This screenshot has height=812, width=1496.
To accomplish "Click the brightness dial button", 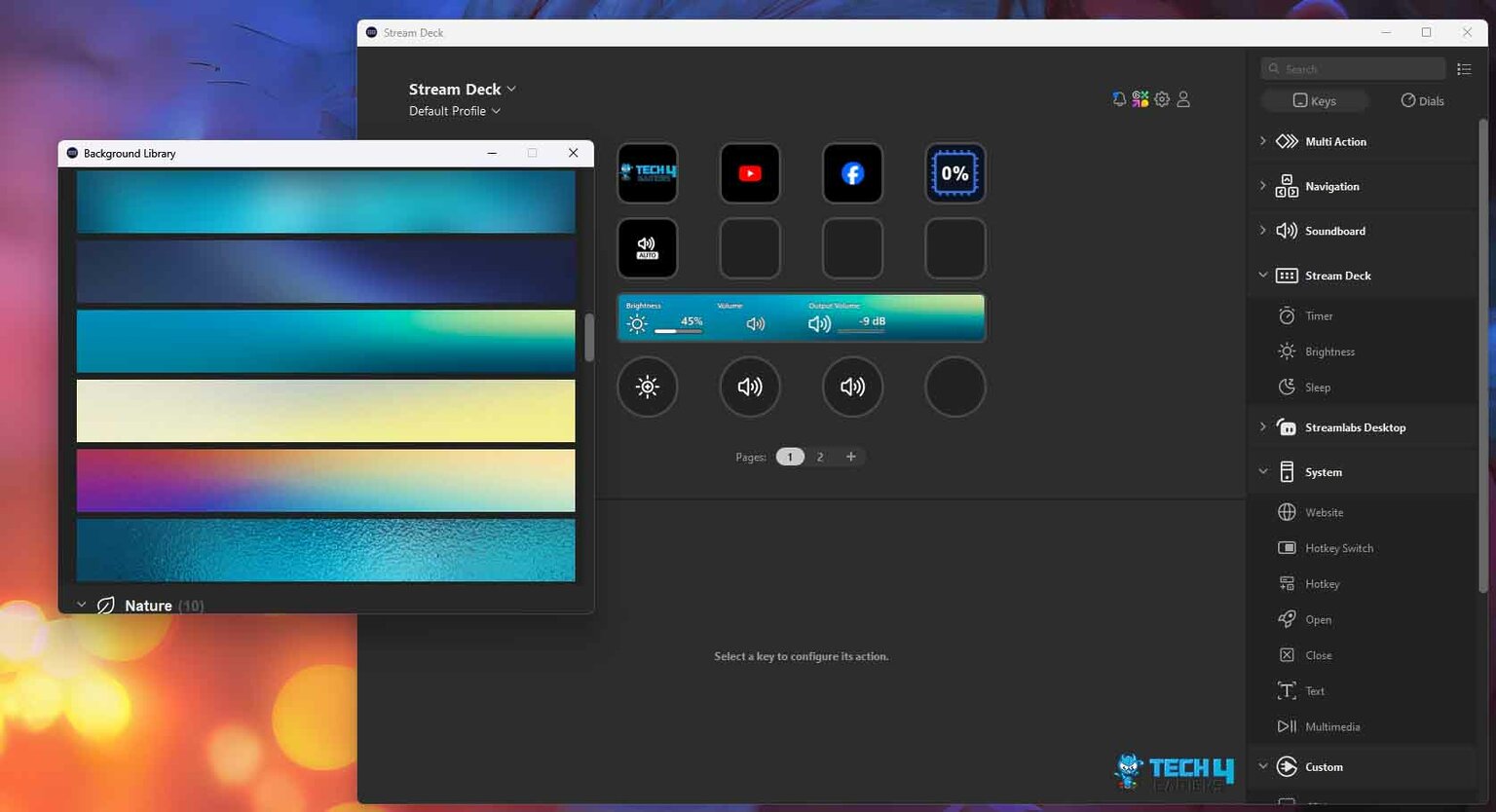I will [647, 387].
